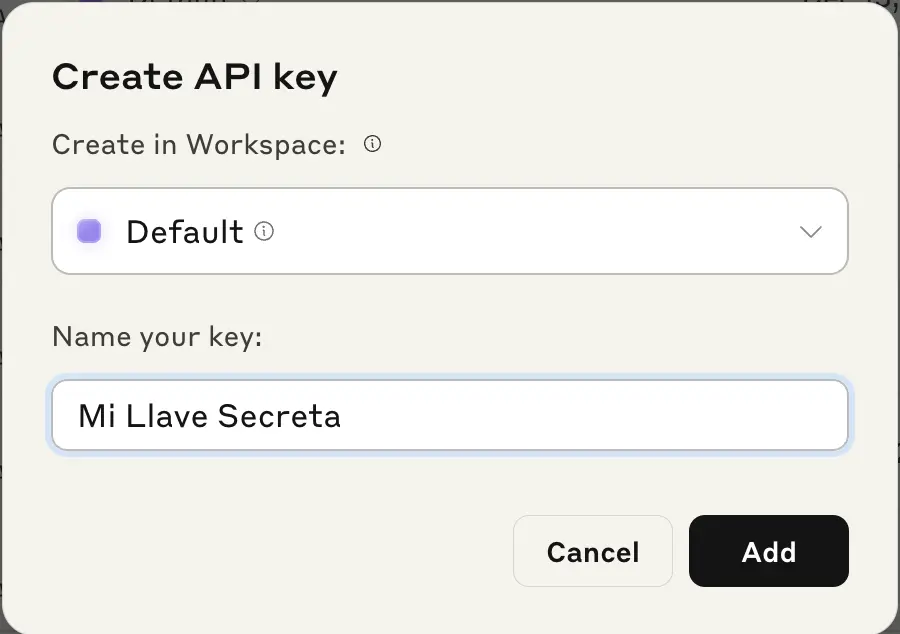Viewport: 900px width, 634px height.
Task: Click blank dialog area left of Cancel
Action: click(280, 551)
